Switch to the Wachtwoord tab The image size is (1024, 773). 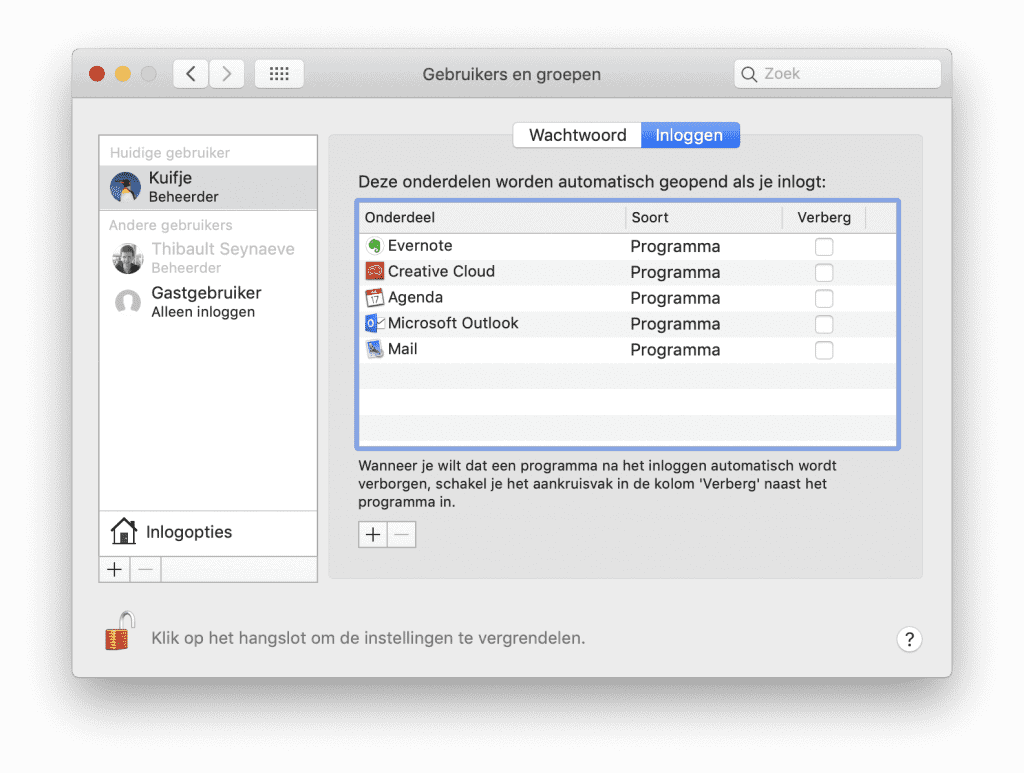pyautogui.click(x=577, y=135)
